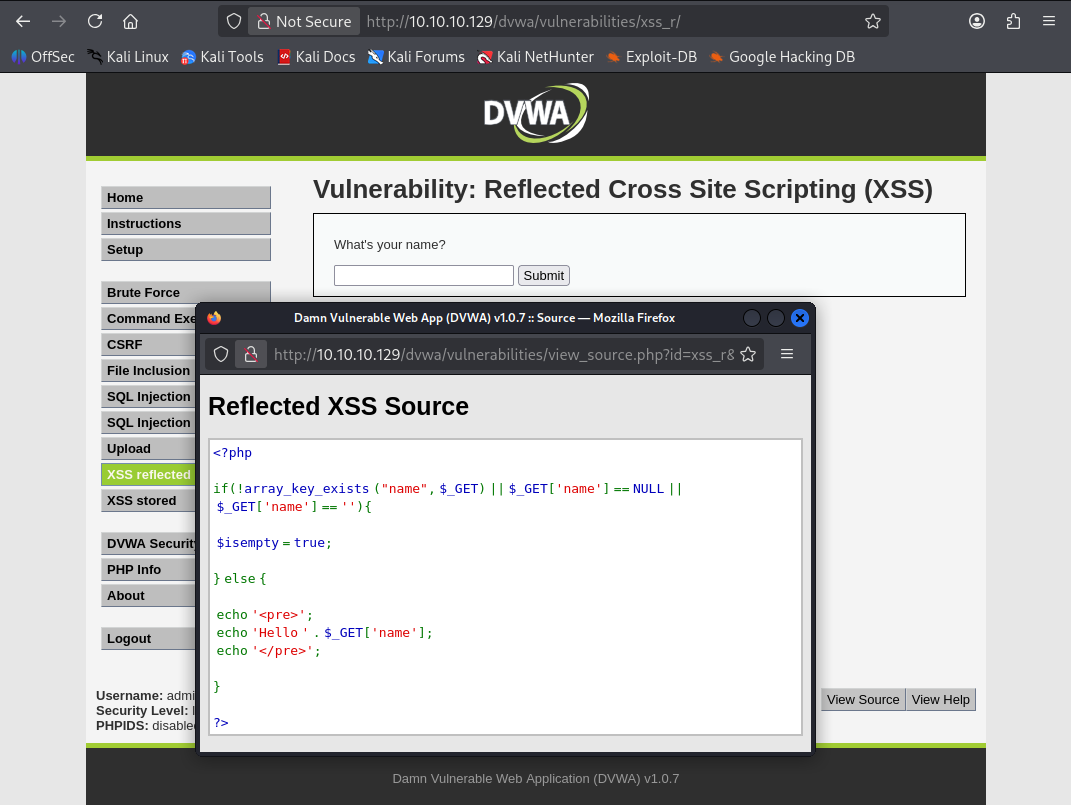1071x805 pixels.
Task: Go to the Upload vulnerability page
Action: point(129,448)
